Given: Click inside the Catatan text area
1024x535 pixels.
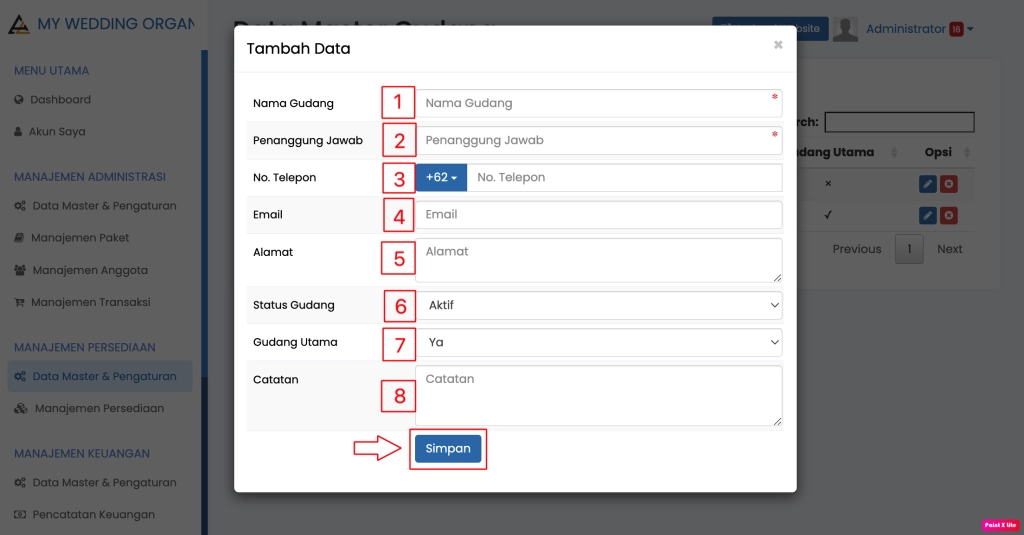Looking at the screenshot, I should click(598, 395).
